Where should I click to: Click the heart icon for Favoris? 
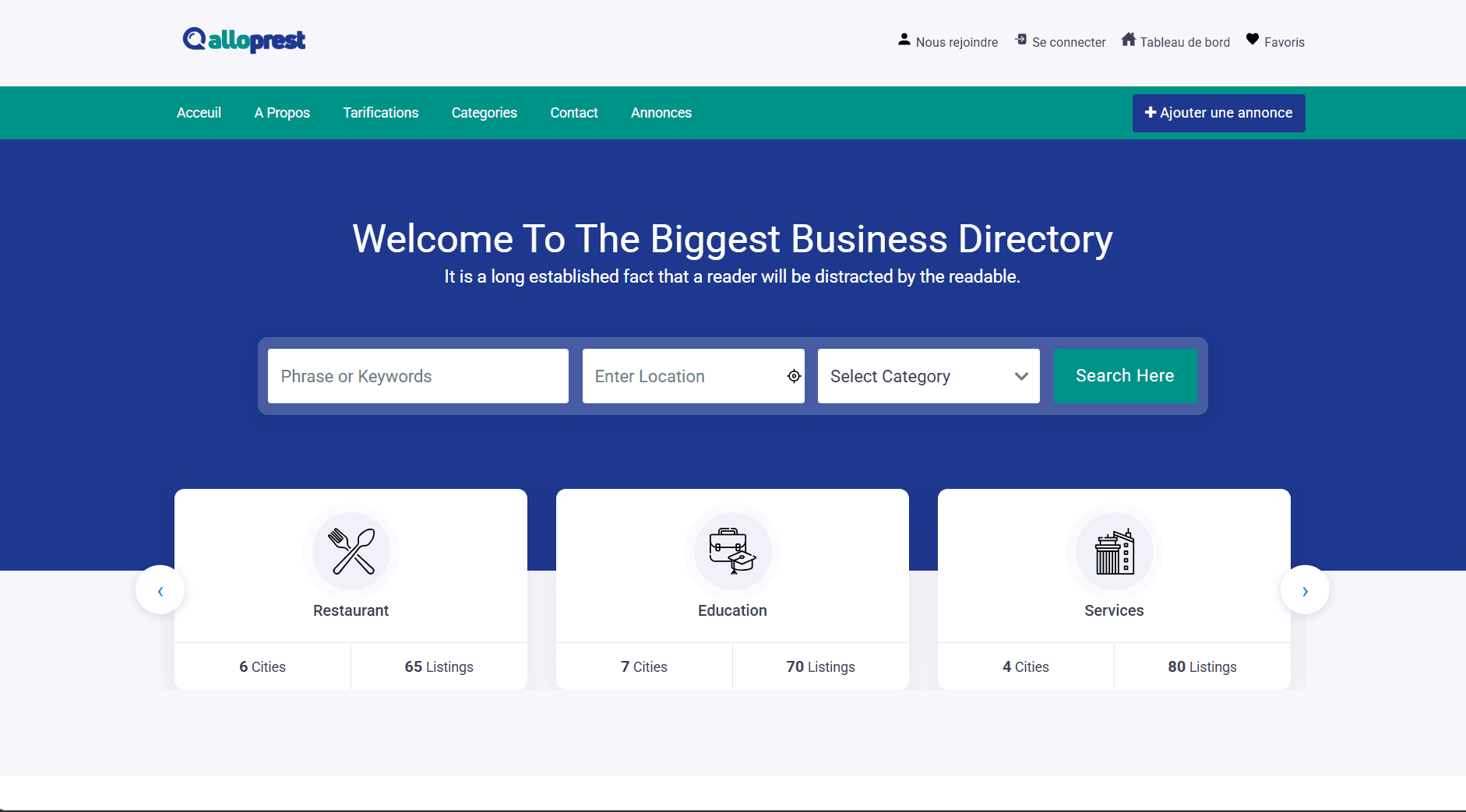coord(1253,40)
